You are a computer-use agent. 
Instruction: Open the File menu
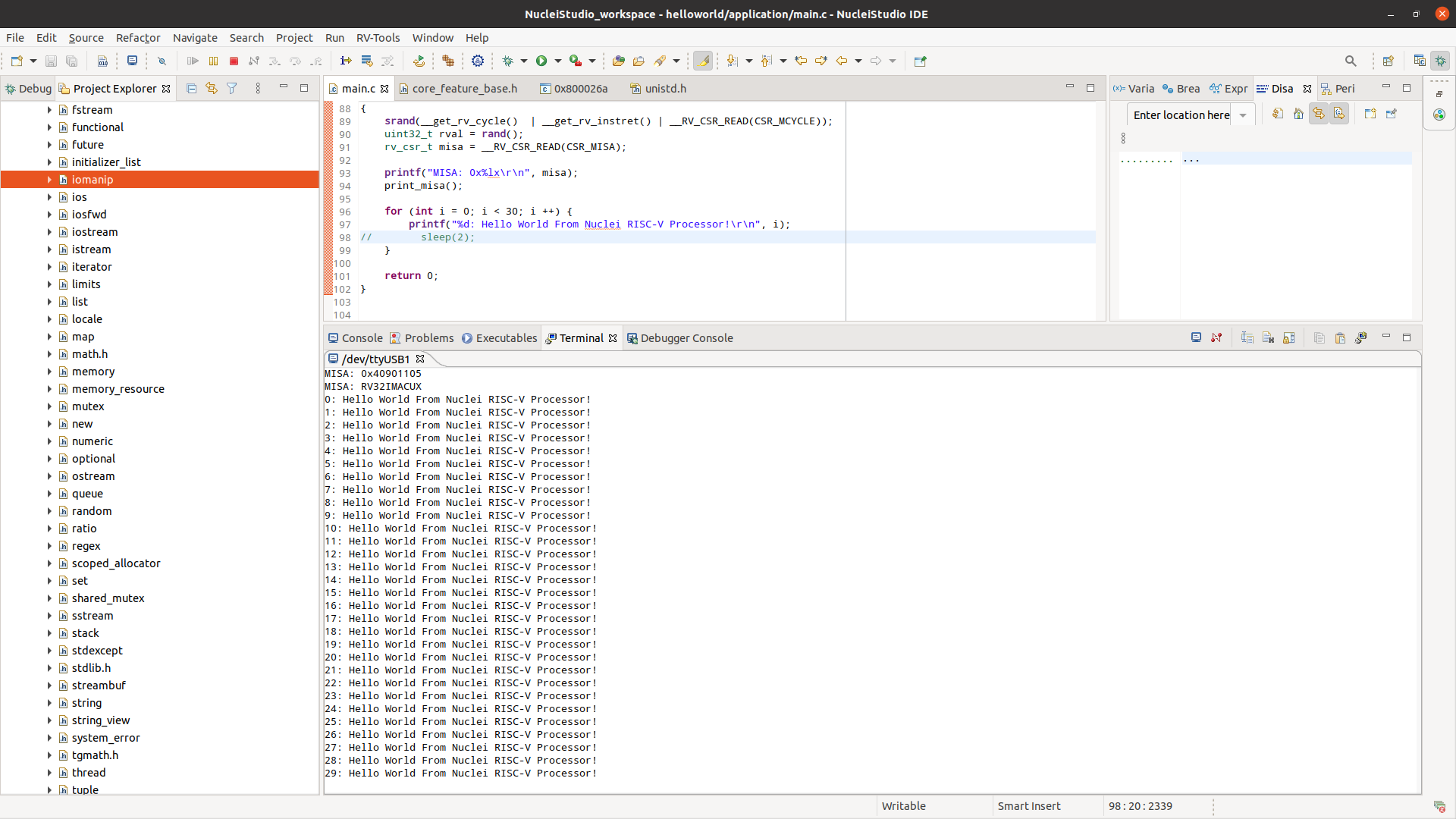coord(14,37)
